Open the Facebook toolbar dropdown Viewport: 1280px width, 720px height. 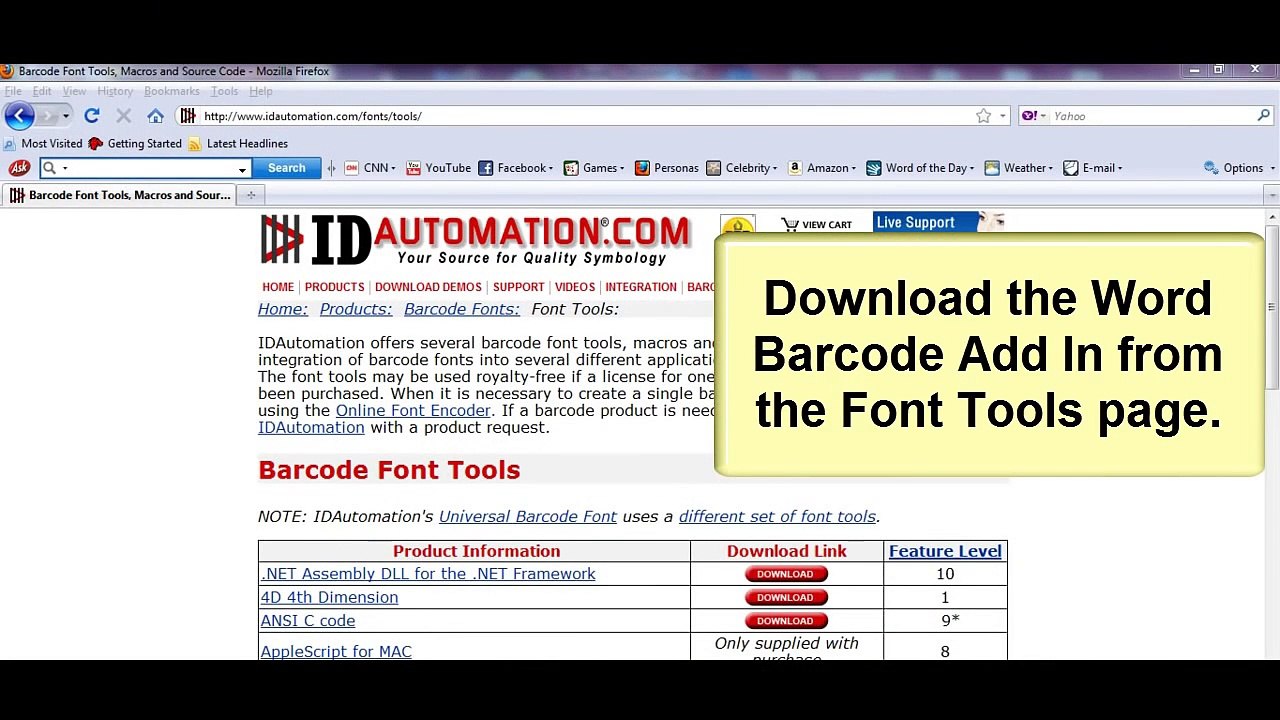tap(515, 168)
